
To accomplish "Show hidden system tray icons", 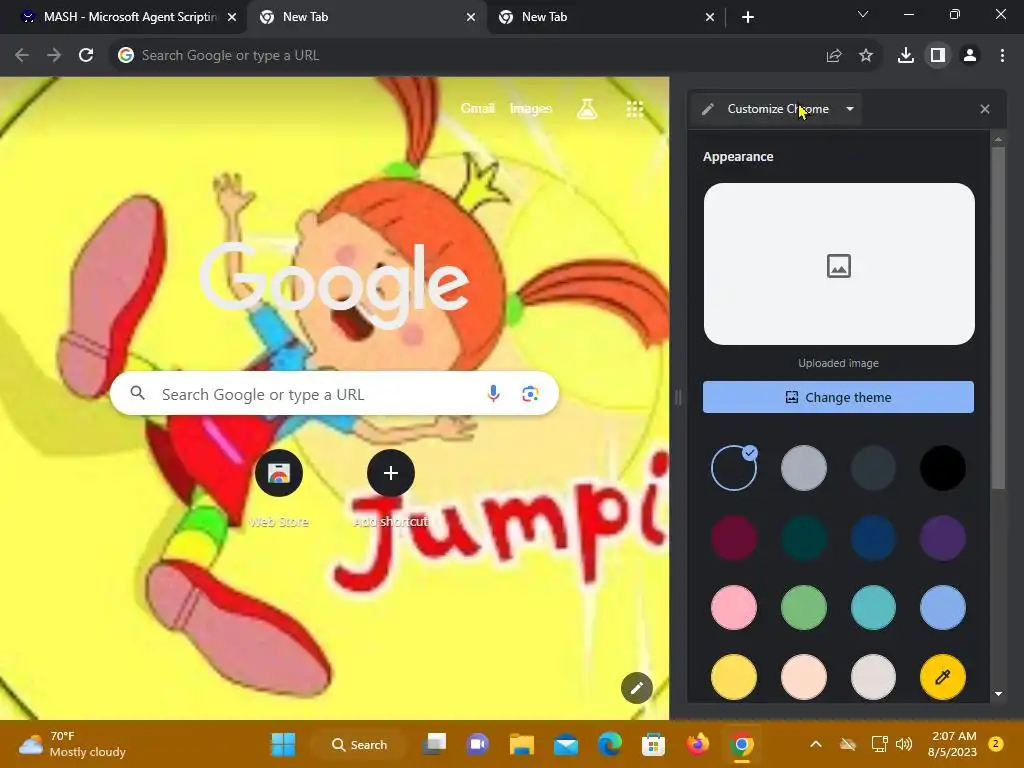I will point(816,744).
